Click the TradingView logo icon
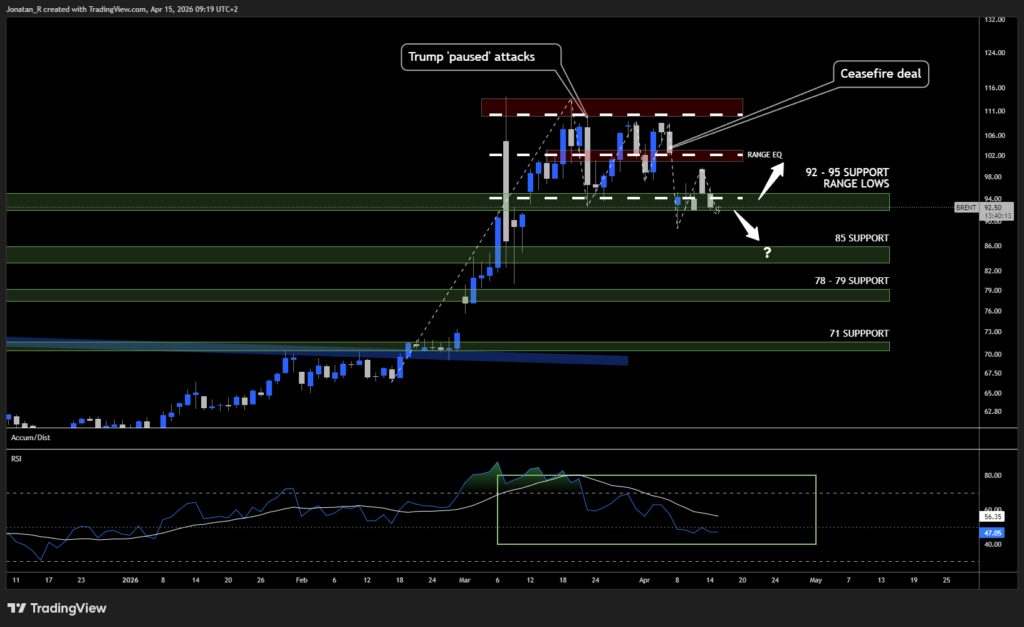Screen dimensions: 1024x627 17,607
